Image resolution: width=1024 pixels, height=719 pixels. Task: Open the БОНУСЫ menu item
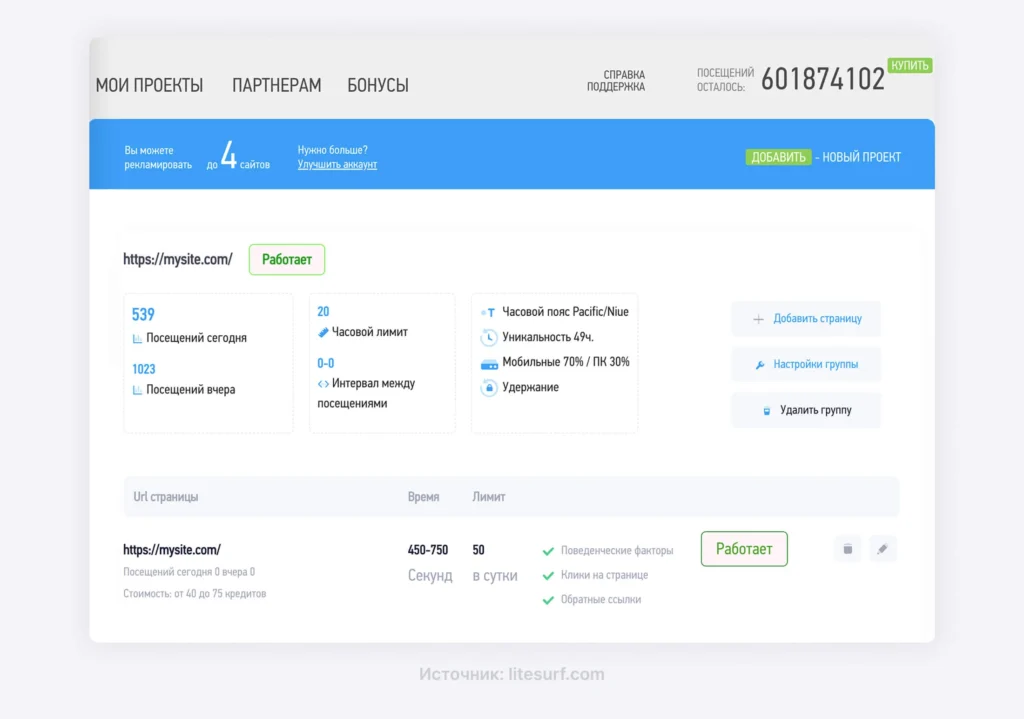(x=377, y=85)
